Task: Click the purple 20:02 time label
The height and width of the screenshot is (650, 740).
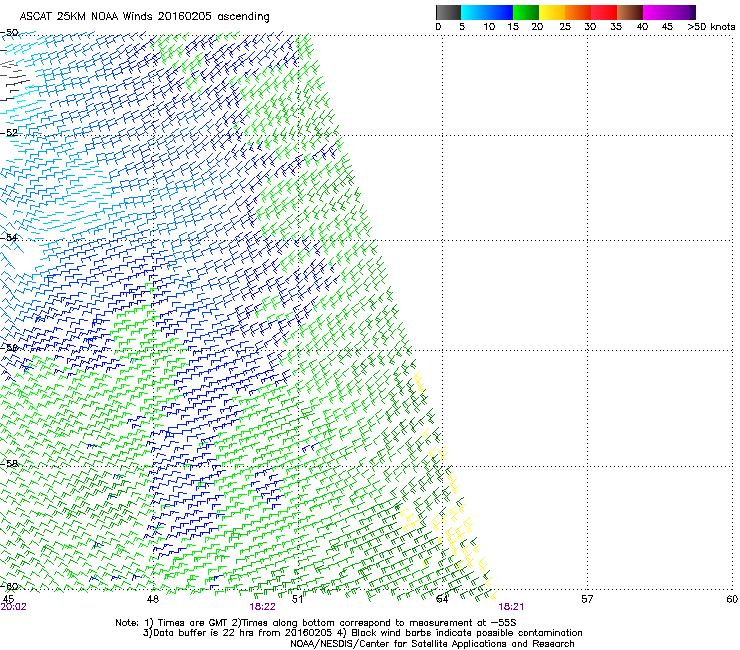Action: [14, 607]
